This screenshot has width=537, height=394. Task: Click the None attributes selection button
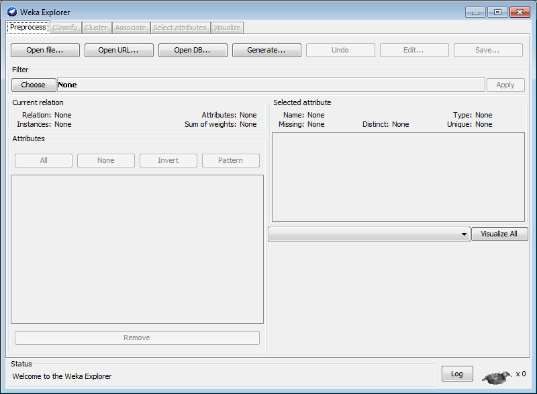click(x=106, y=160)
